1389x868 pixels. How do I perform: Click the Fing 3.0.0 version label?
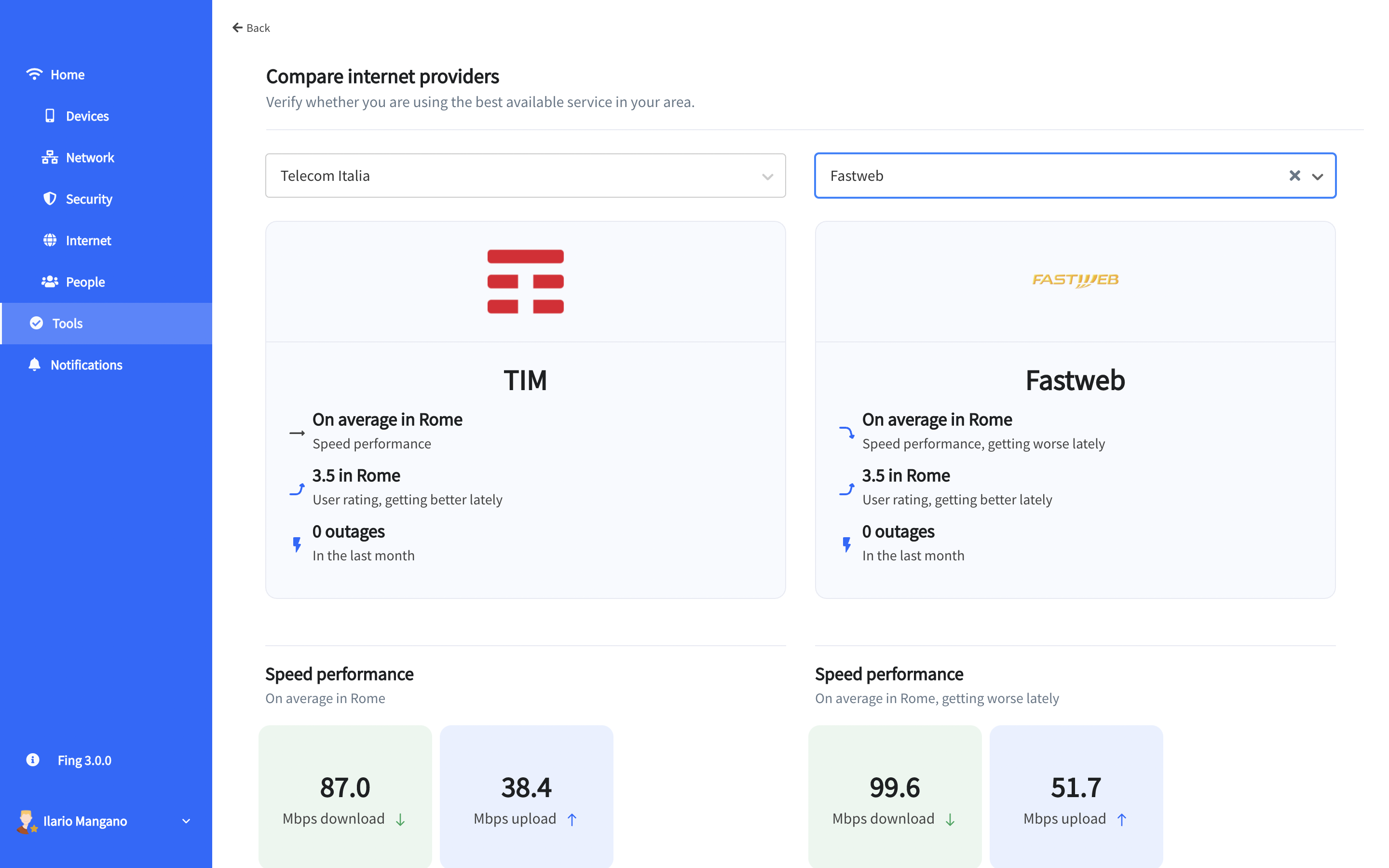84,760
